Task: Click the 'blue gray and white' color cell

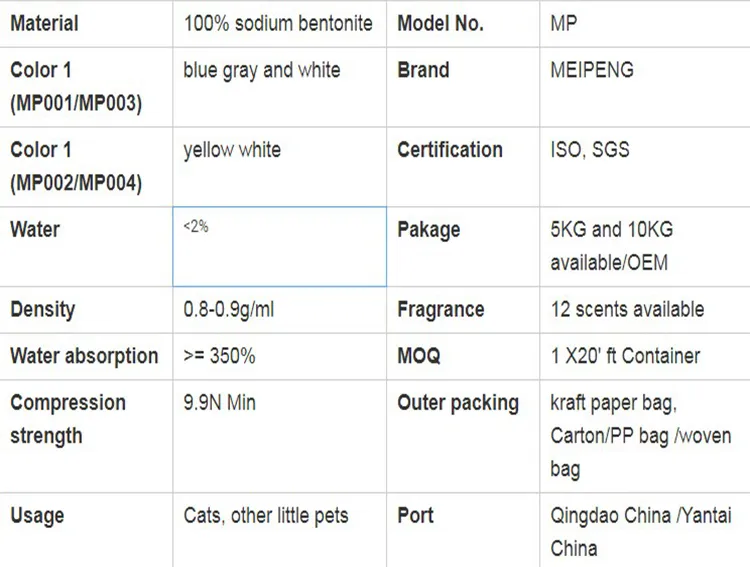Action: [262, 71]
